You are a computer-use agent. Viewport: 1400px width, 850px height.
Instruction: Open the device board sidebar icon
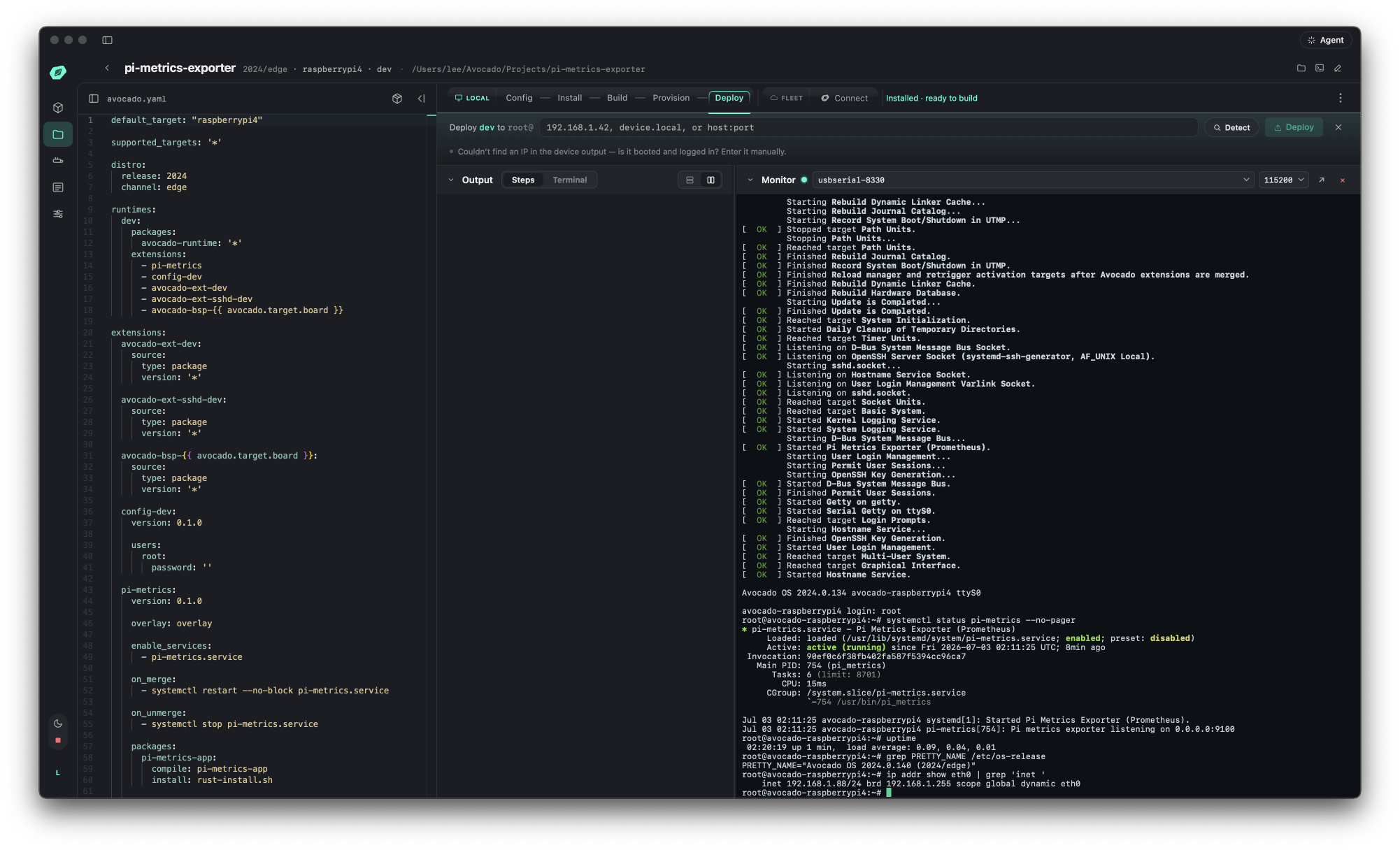(x=58, y=161)
